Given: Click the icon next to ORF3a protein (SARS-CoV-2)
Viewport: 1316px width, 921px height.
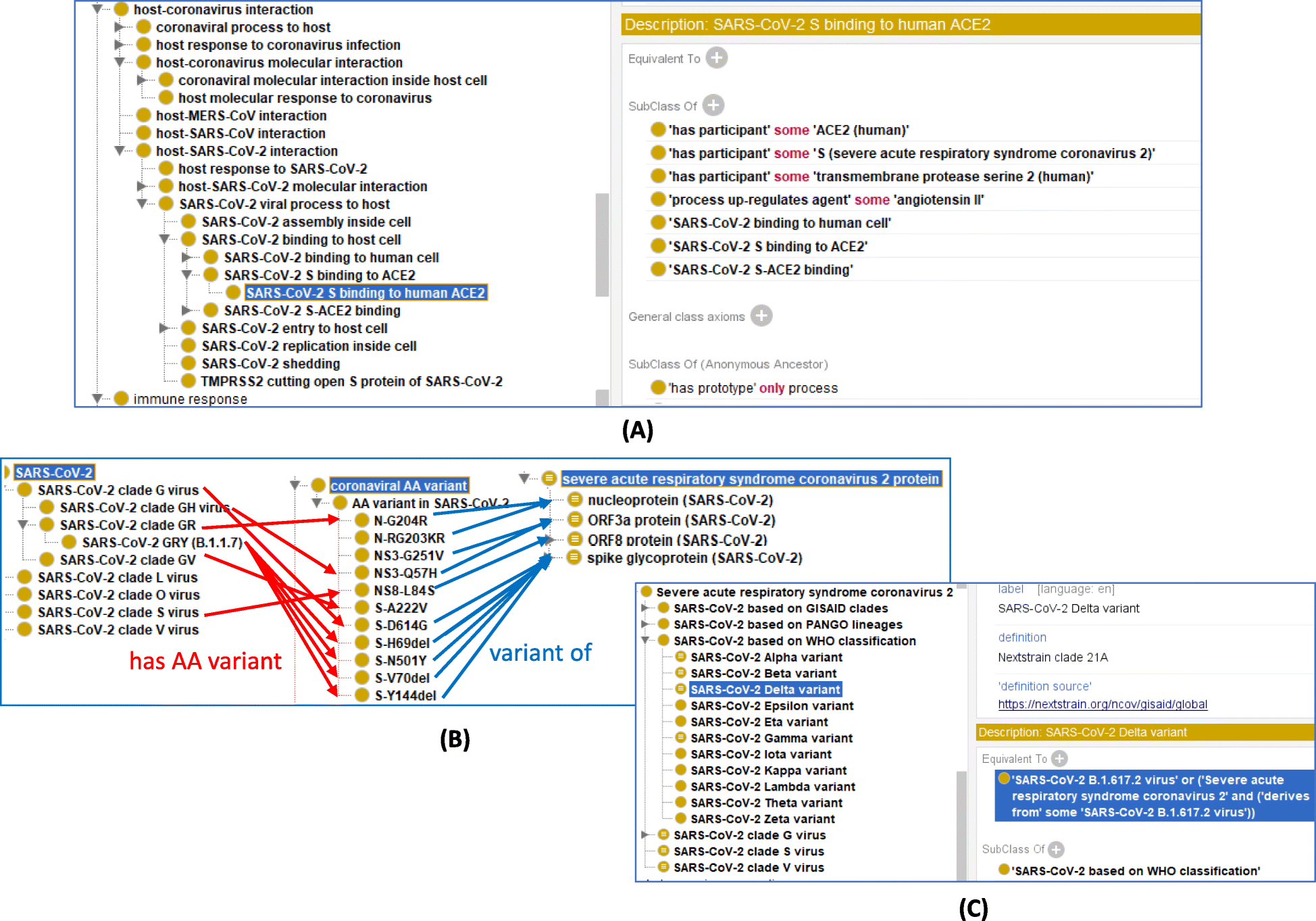Looking at the screenshot, I should tap(575, 520).
